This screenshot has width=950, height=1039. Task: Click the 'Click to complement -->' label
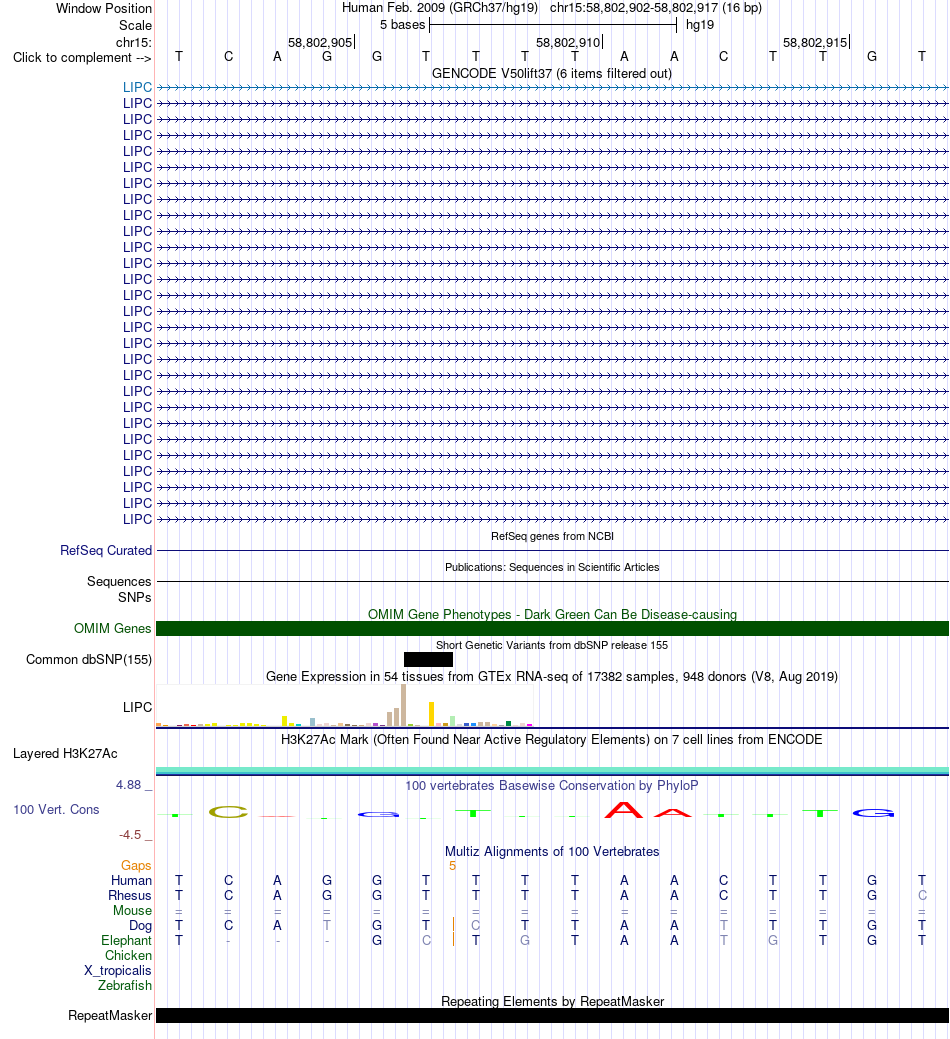[x=82, y=58]
